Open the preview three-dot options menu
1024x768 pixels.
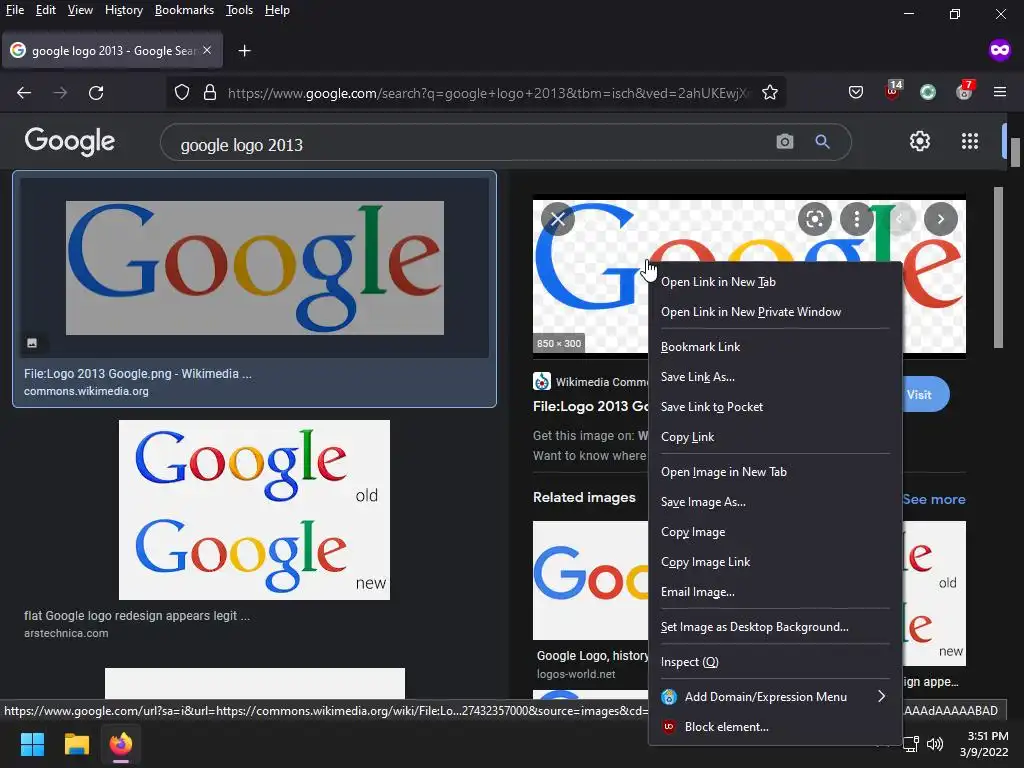point(857,219)
